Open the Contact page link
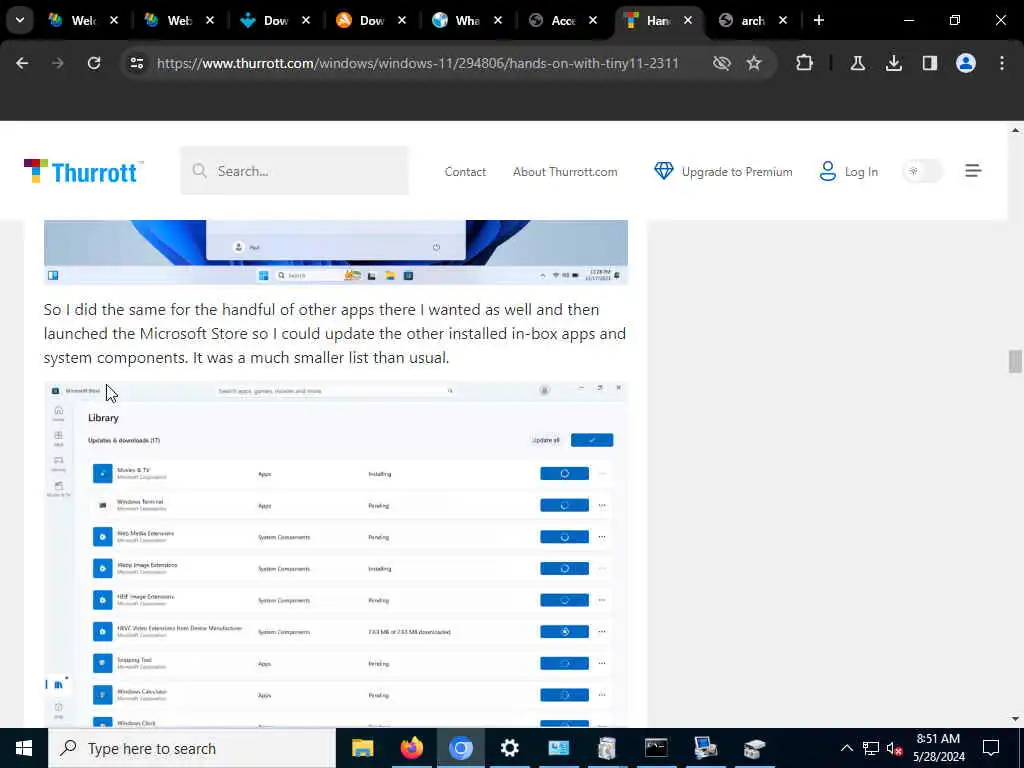 (465, 172)
